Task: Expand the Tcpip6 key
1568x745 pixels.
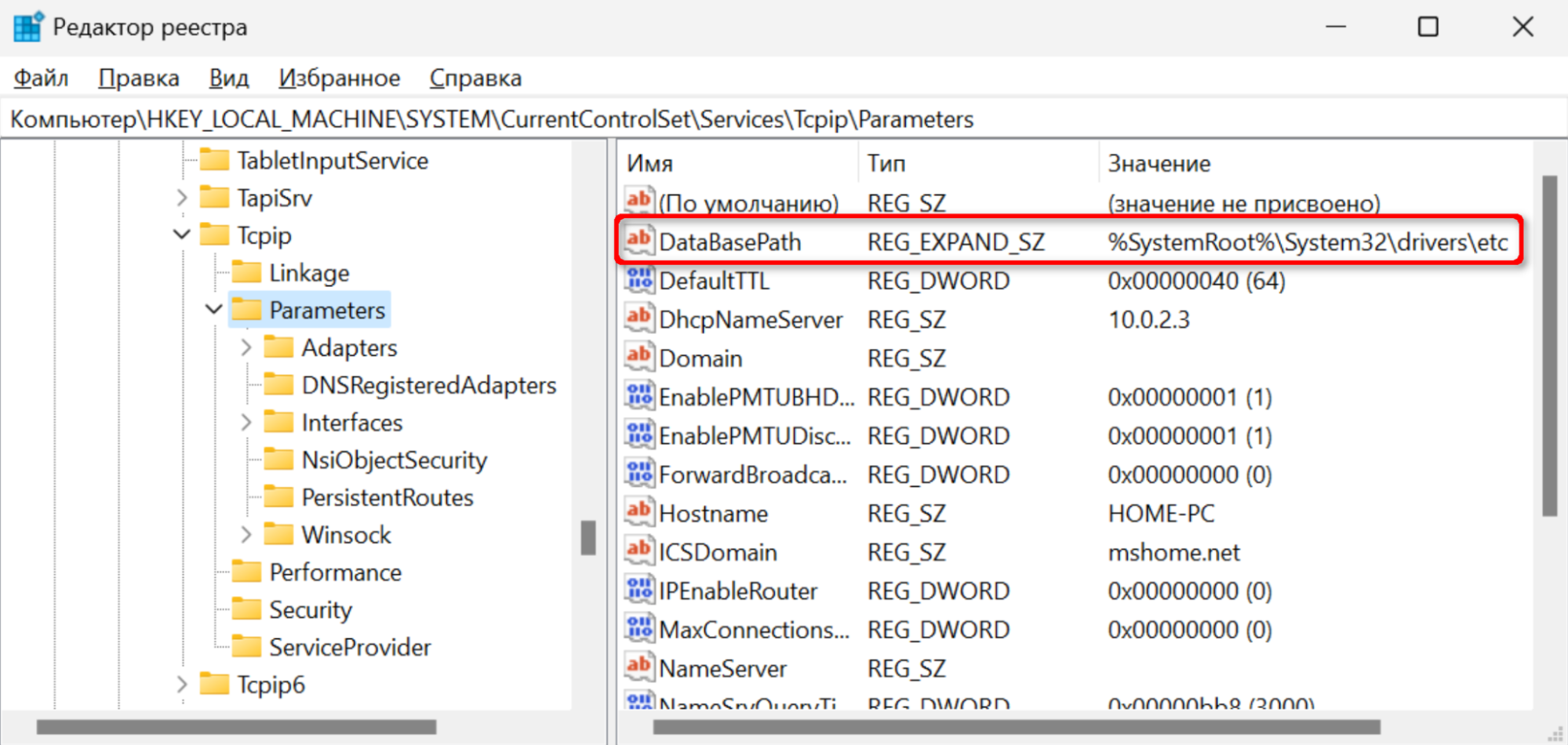Action: [x=182, y=685]
